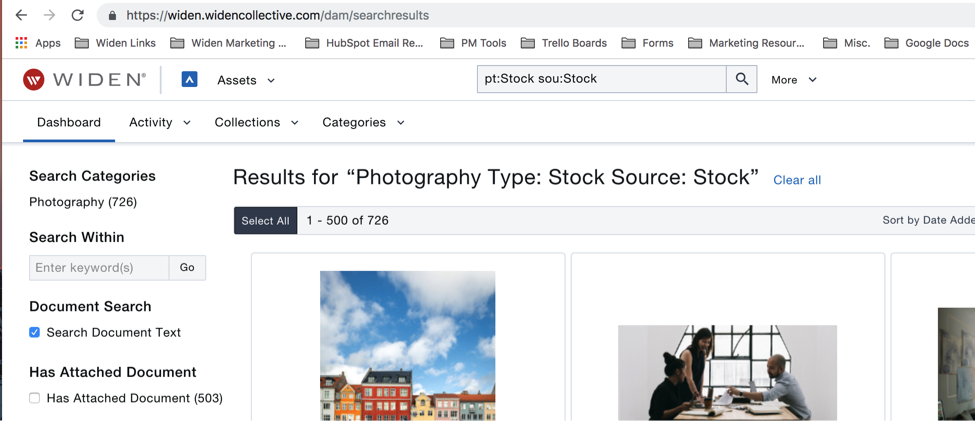Check Has Attached Document filter
This screenshot has width=975, height=421.
point(35,398)
